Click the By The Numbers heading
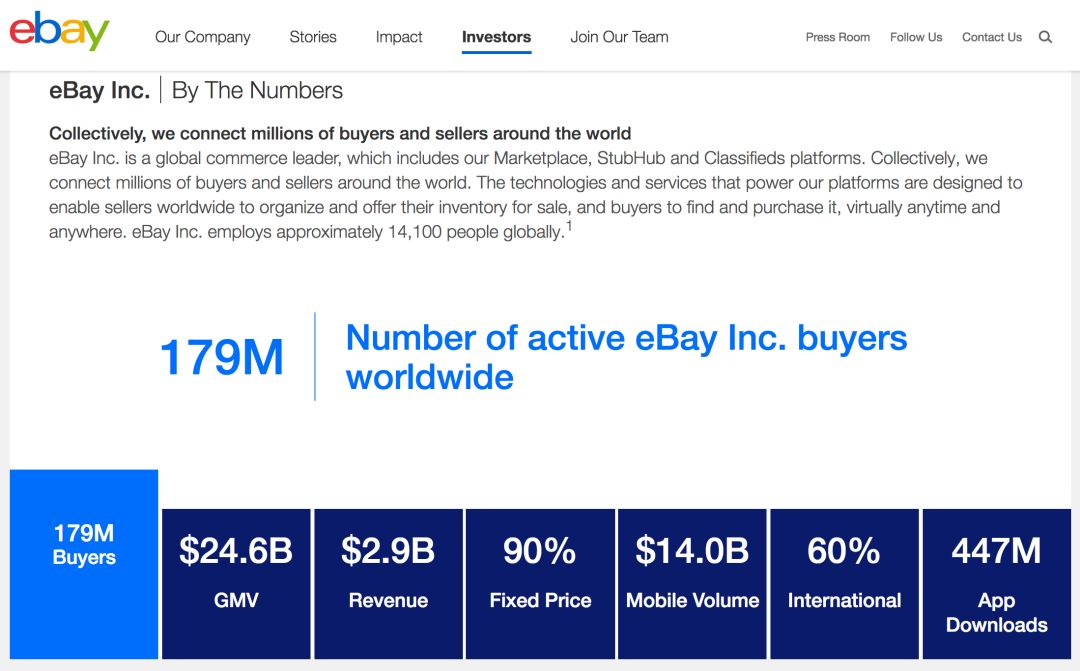 (257, 90)
